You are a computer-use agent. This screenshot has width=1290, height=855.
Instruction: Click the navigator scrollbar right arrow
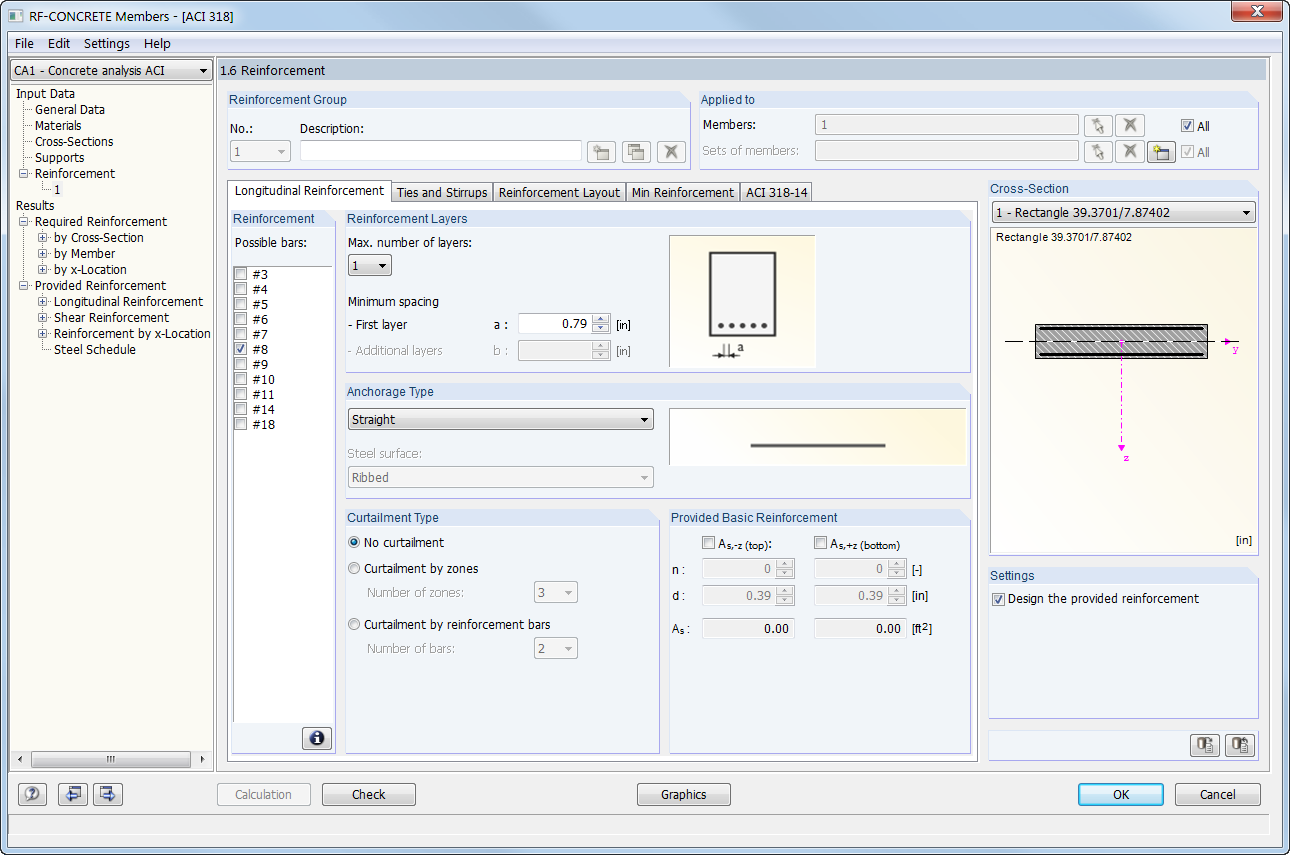pos(203,759)
